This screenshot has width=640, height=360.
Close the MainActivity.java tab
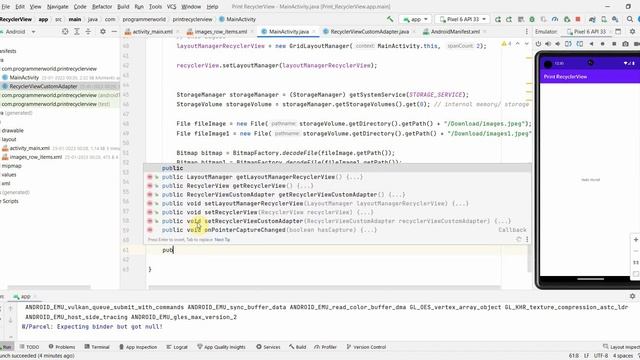[x=314, y=31]
